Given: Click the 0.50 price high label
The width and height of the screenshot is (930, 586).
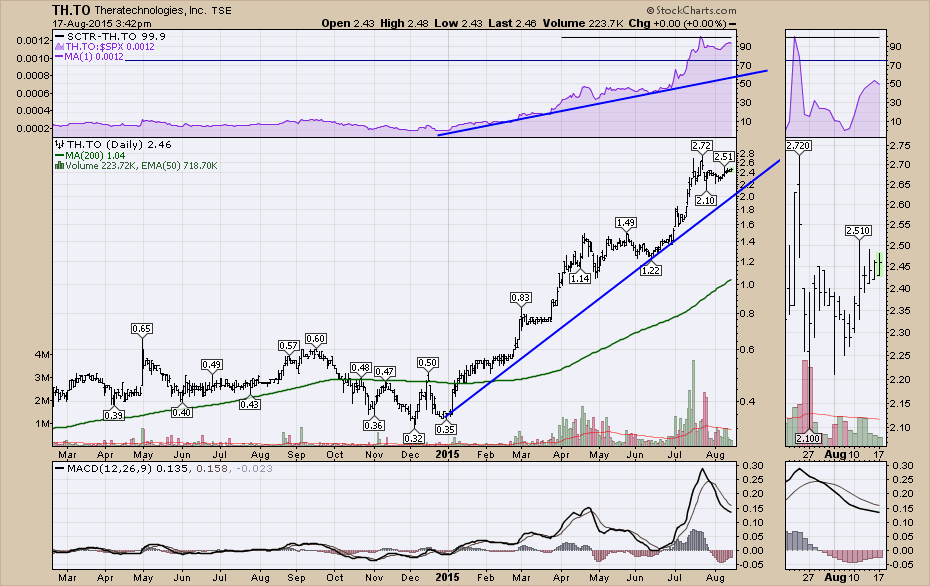Looking at the screenshot, I should (x=428, y=363).
